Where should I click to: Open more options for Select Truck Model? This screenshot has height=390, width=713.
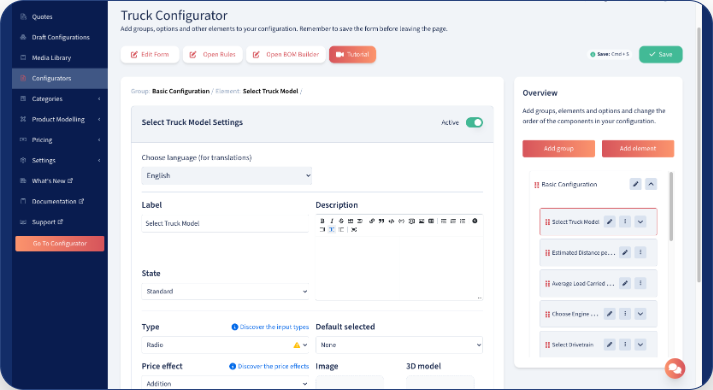tap(625, 222)
